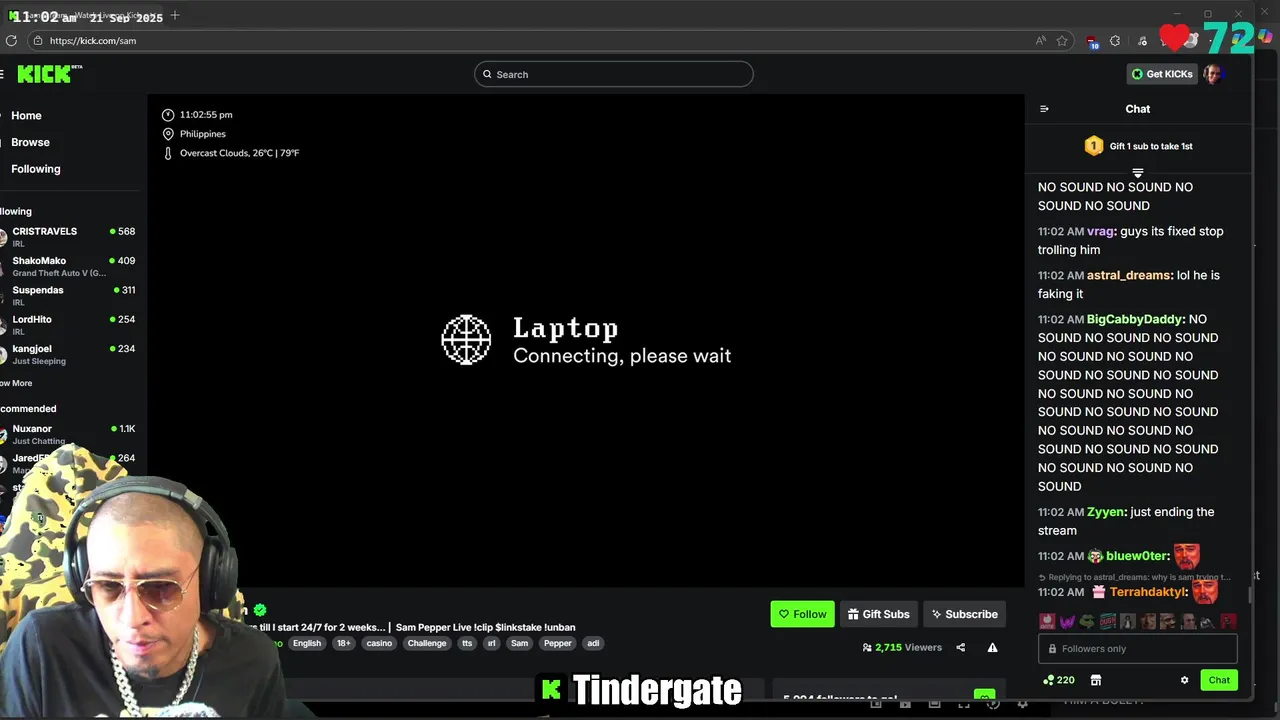Open the Kick shop icon below chat
This screenshot has width=1280, height=720.
pyautogui.click(x=1096, y=680)
